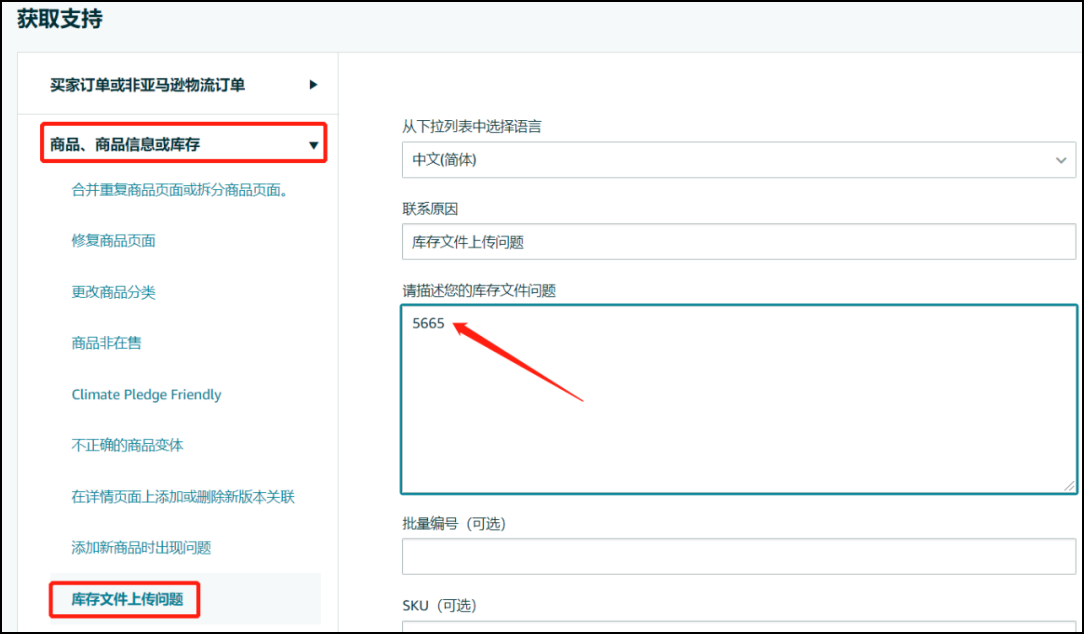Click the 批量编号 optional input field
Viewport: 1084px width, 634px height.
tap(738, 556)
